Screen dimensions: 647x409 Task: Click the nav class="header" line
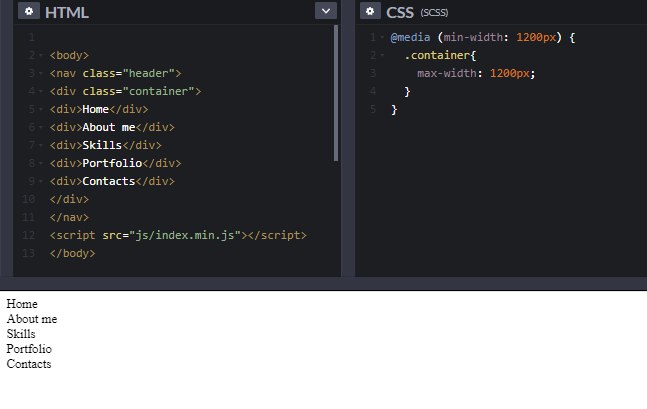pyautogui.click(x=115, y=73)
